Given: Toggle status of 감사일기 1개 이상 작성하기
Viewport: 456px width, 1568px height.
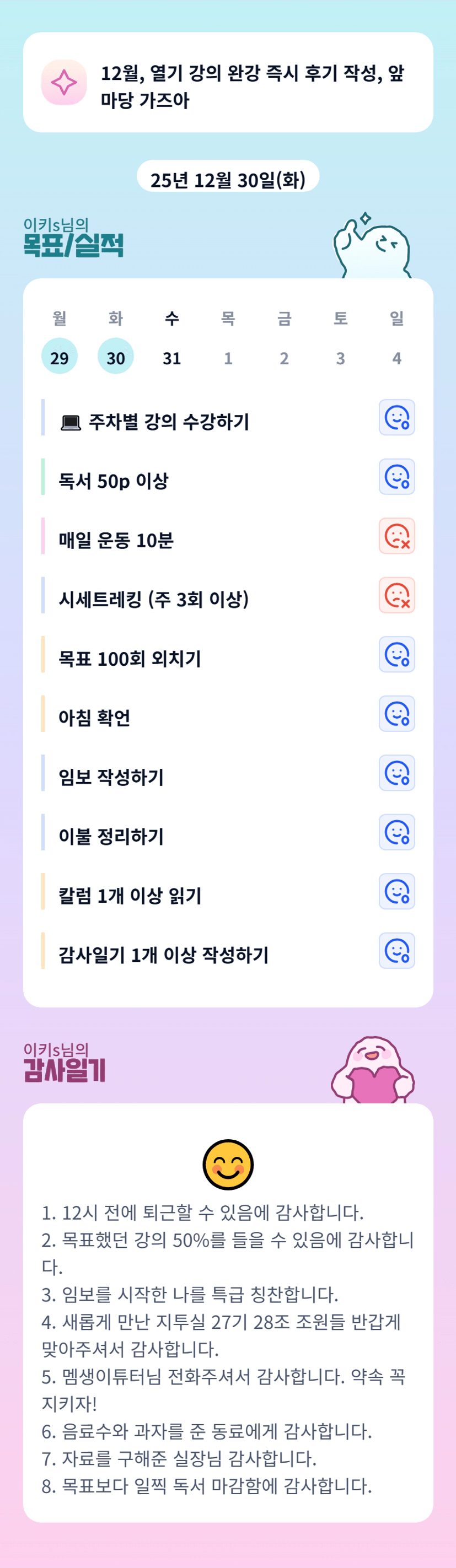Looking at the screenshot, I should (396, 950).
